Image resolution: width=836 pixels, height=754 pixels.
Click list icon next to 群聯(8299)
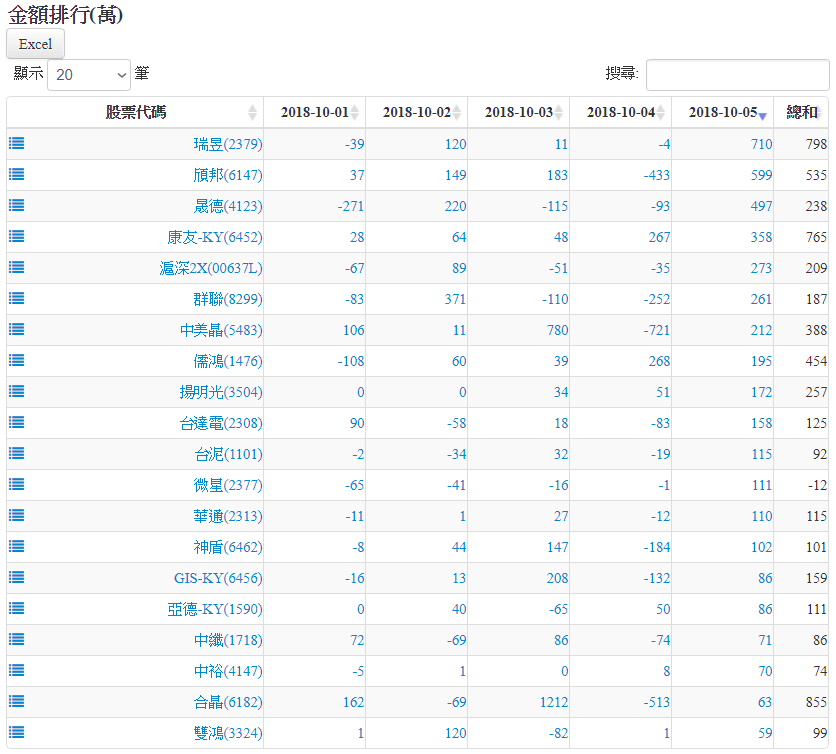16,298
